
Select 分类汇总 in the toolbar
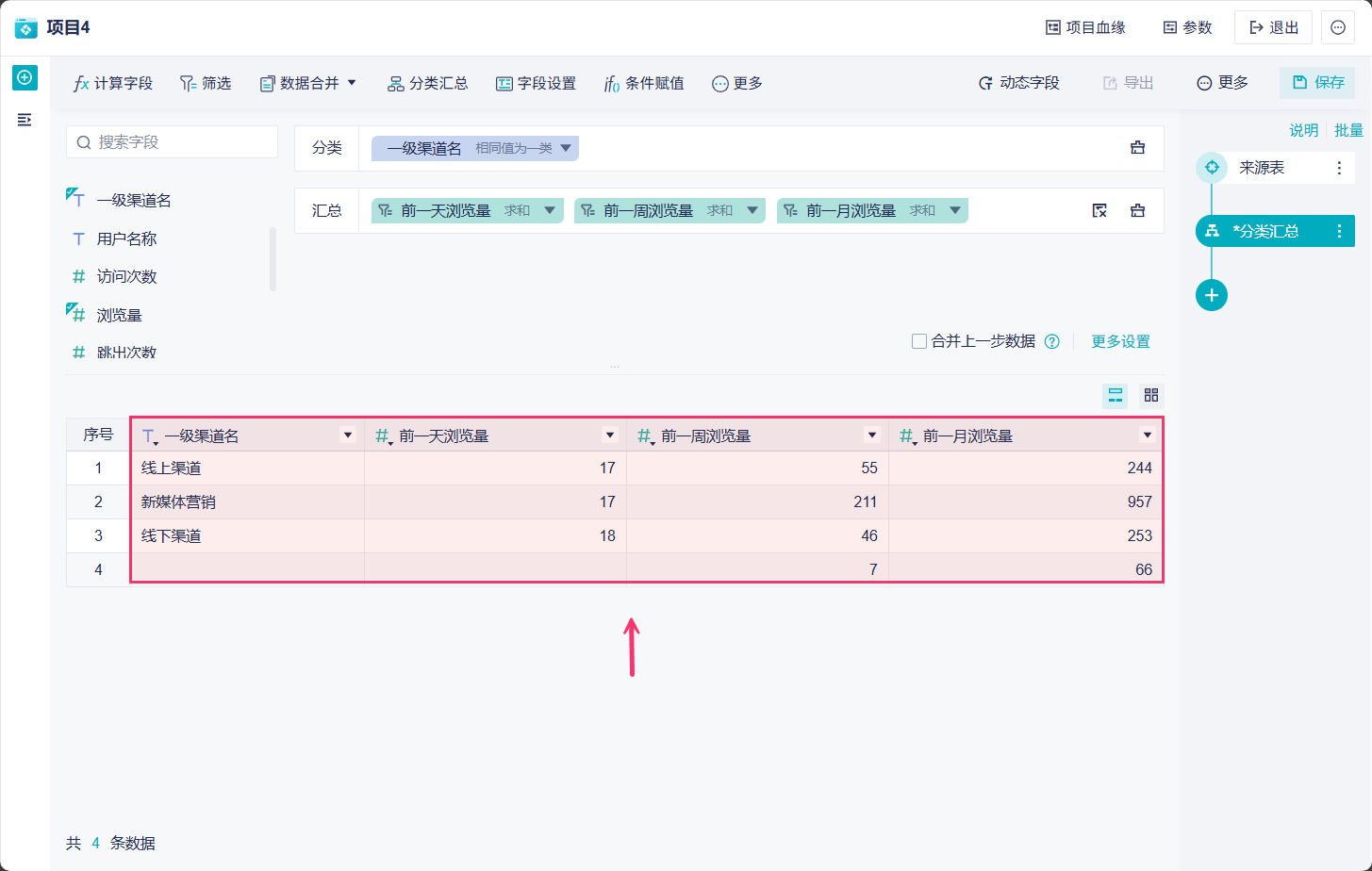[x=428, y=83]
